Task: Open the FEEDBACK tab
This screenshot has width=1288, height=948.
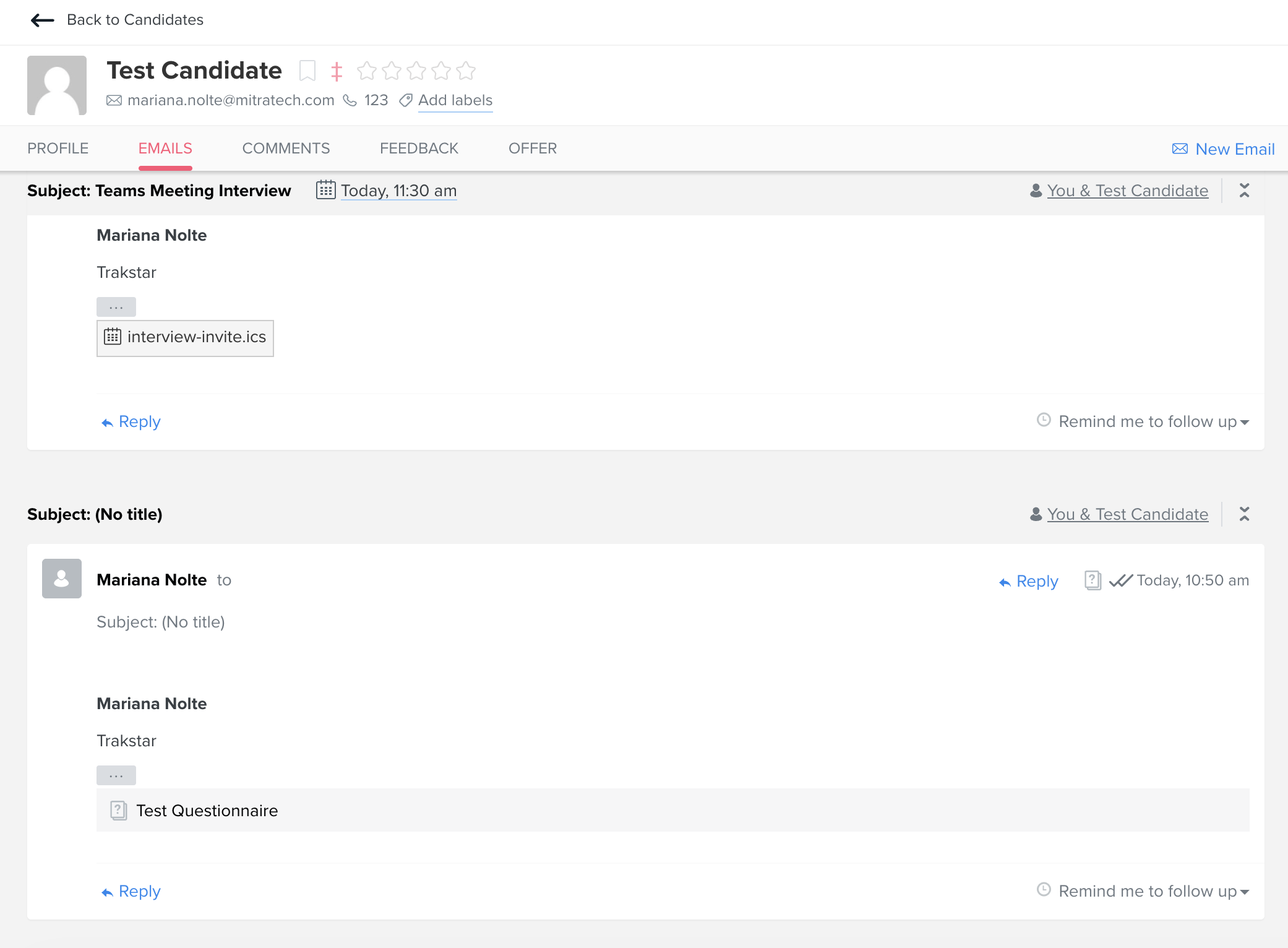Action: [419, 149]
